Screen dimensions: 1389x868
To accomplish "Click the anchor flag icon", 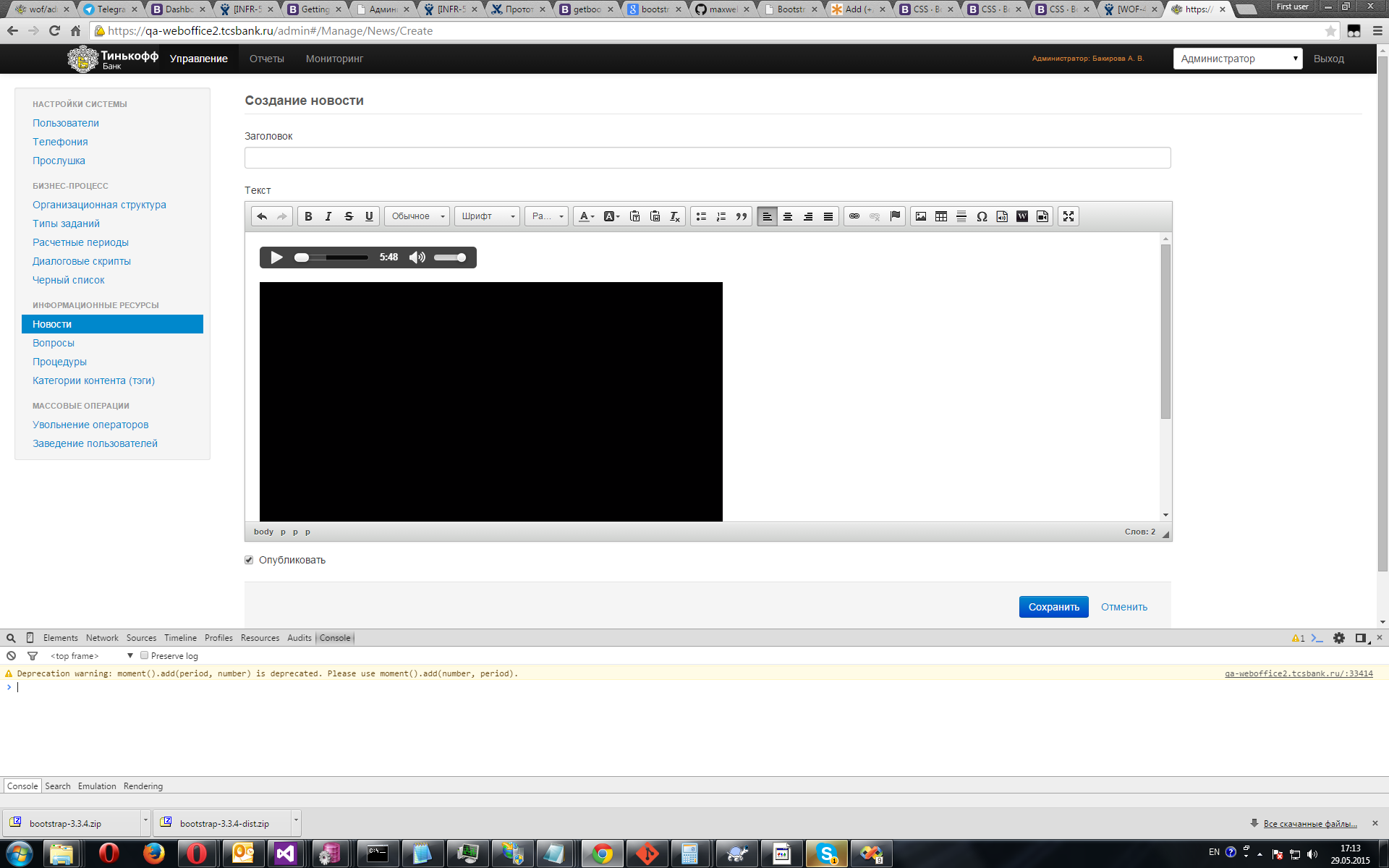I will [895, 216].
